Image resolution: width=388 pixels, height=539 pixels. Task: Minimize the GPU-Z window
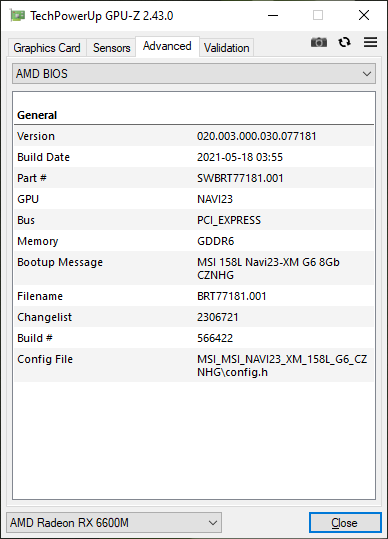[273, 15]
